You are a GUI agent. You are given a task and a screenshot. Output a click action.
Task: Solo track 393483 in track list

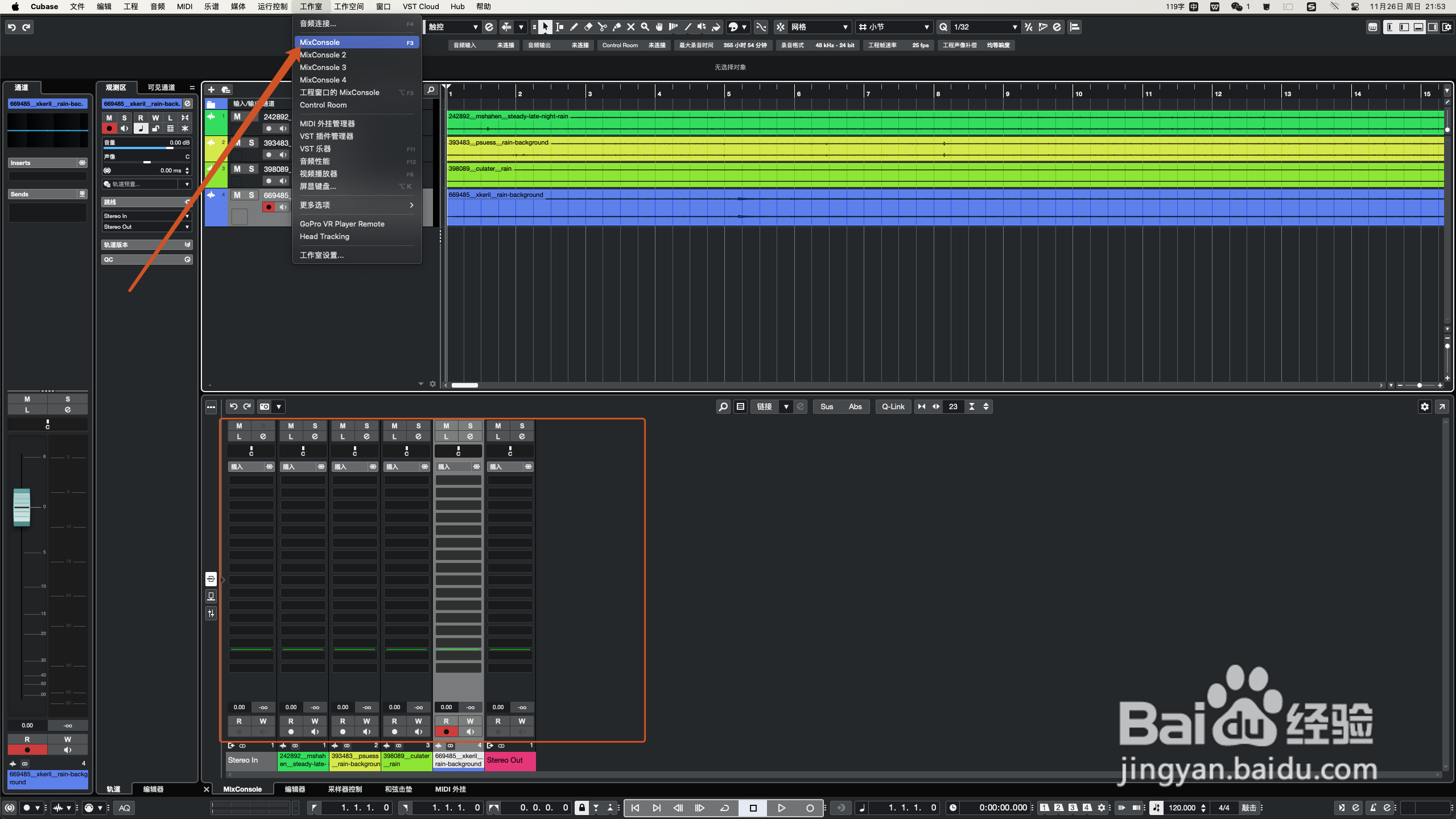tap(251, 143)
